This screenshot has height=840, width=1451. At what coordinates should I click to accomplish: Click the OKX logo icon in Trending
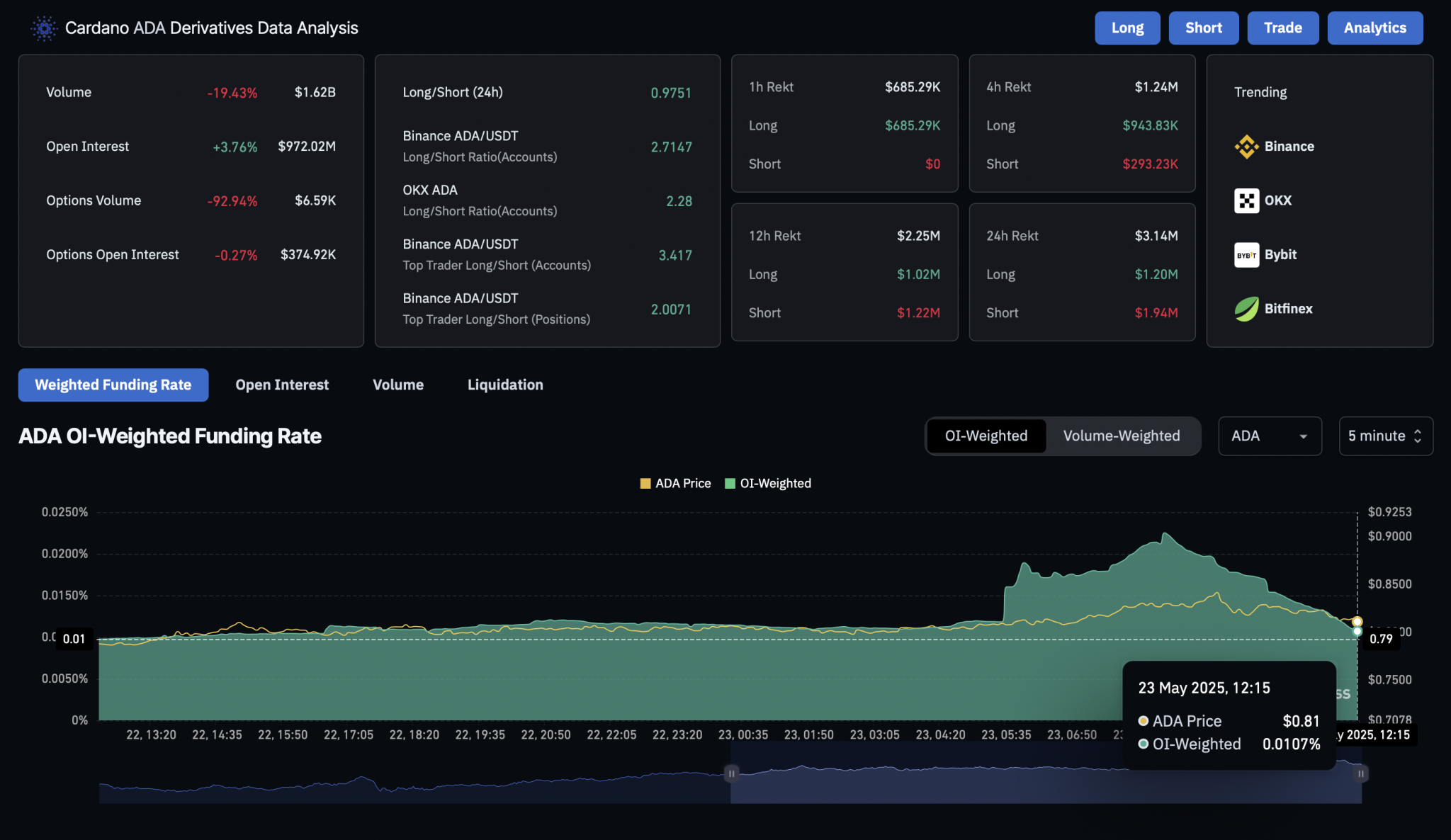1246,200
